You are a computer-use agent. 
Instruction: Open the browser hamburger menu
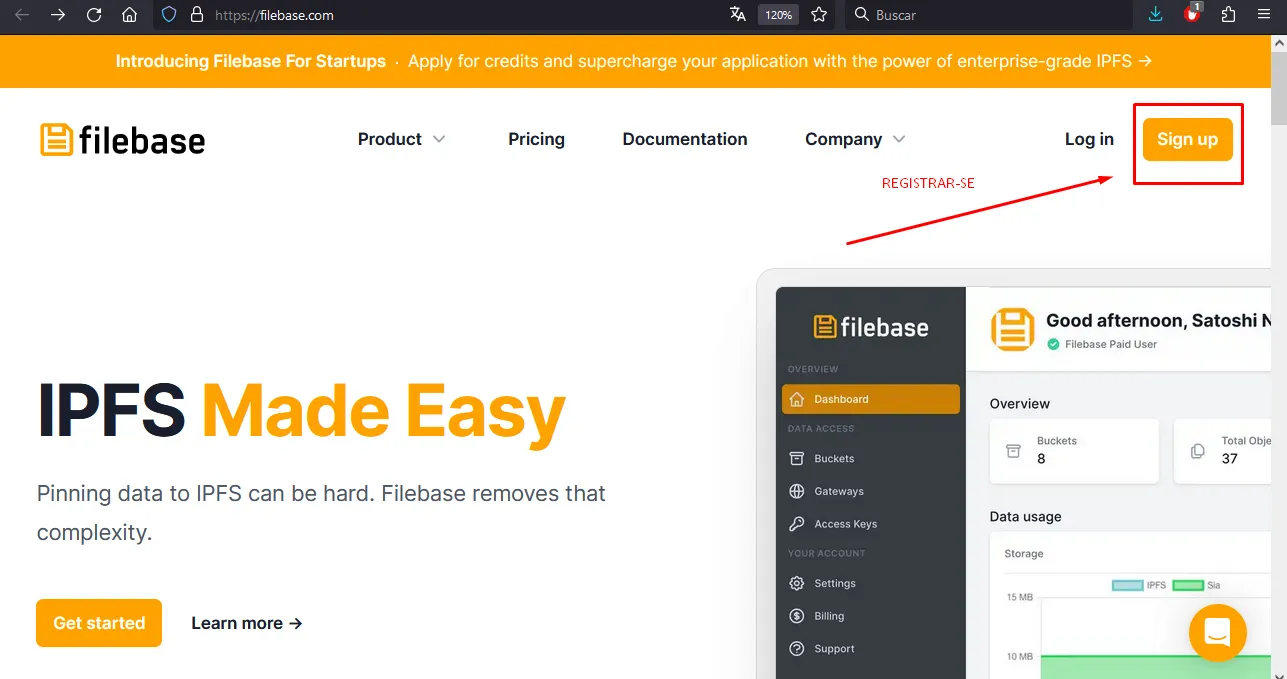pos(1264,15)
